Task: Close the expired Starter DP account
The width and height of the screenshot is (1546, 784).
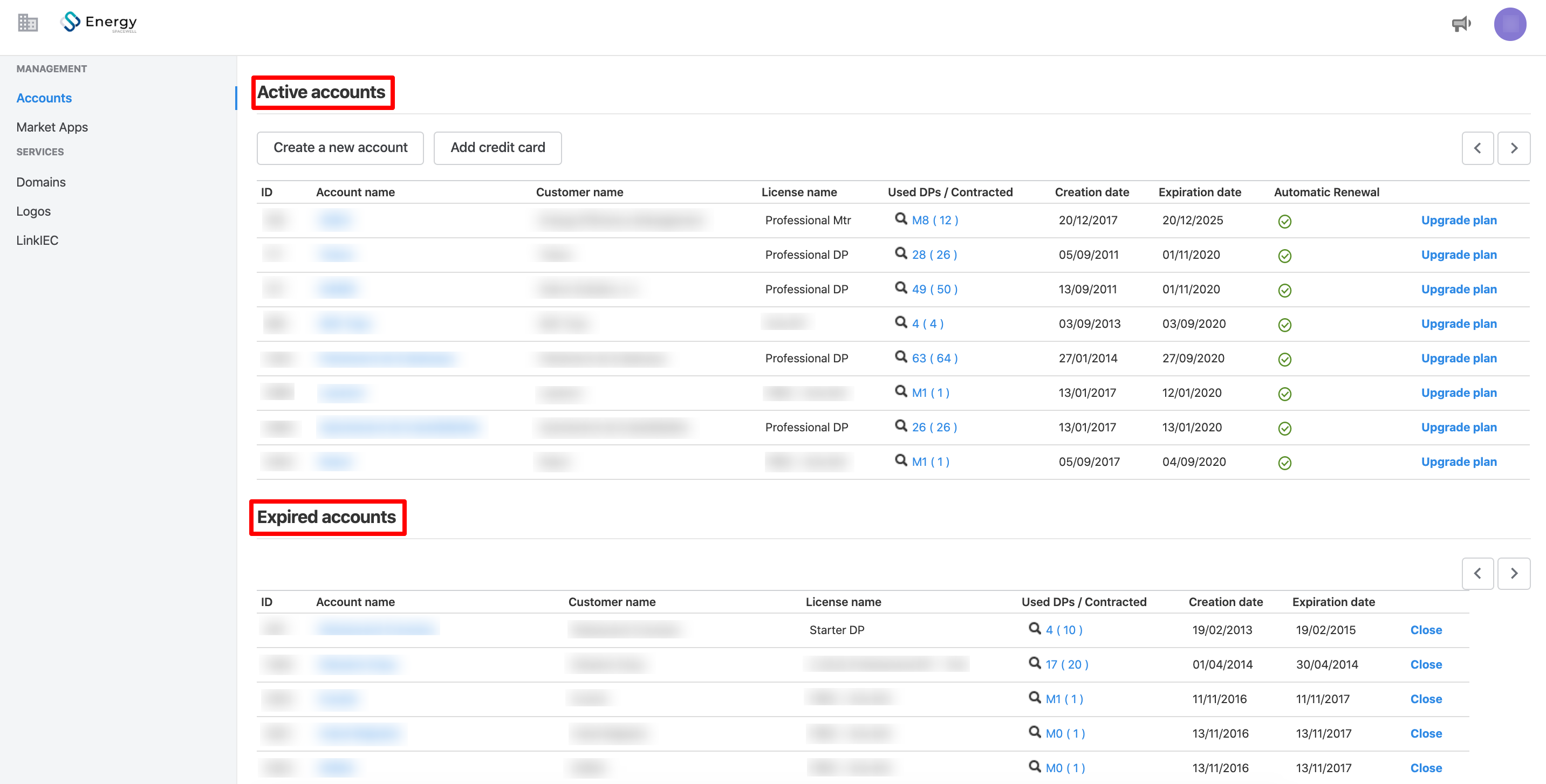Action: point(1426,630)
